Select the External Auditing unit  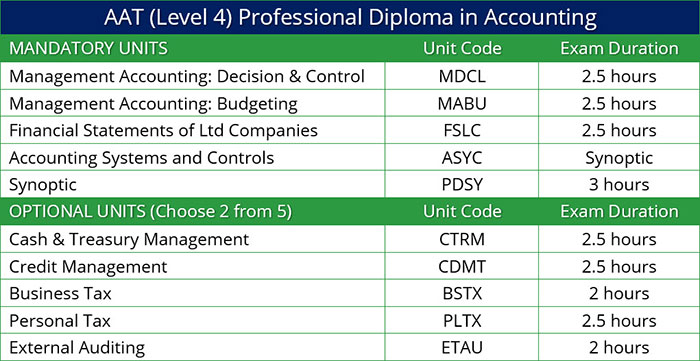[x=77, y=348]
